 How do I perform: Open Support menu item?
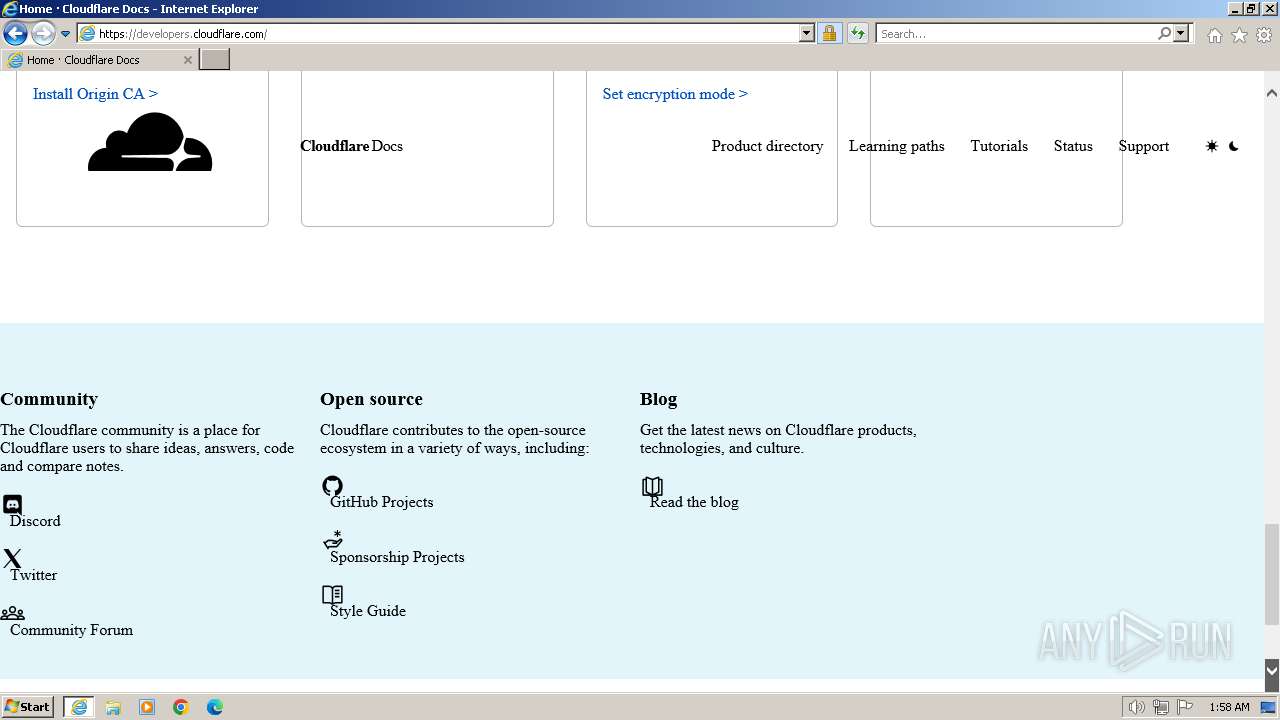pos(1143,146)
